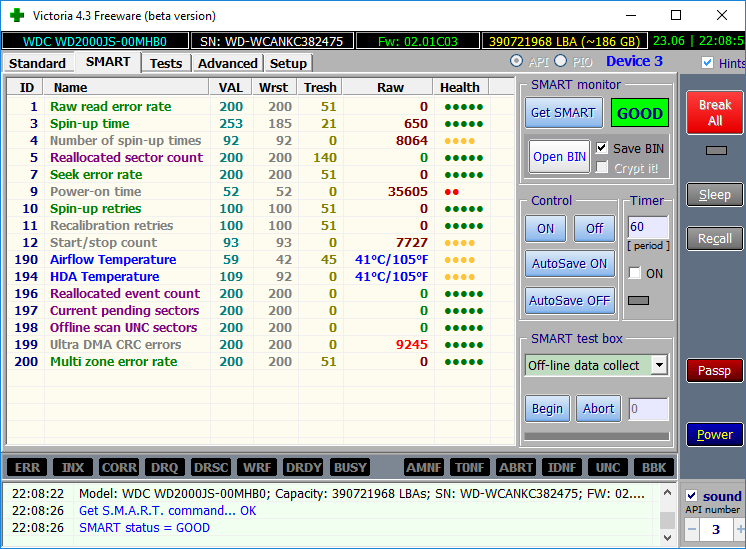
Task: Toggle the sound checkbox
Action: click(692, 496)
